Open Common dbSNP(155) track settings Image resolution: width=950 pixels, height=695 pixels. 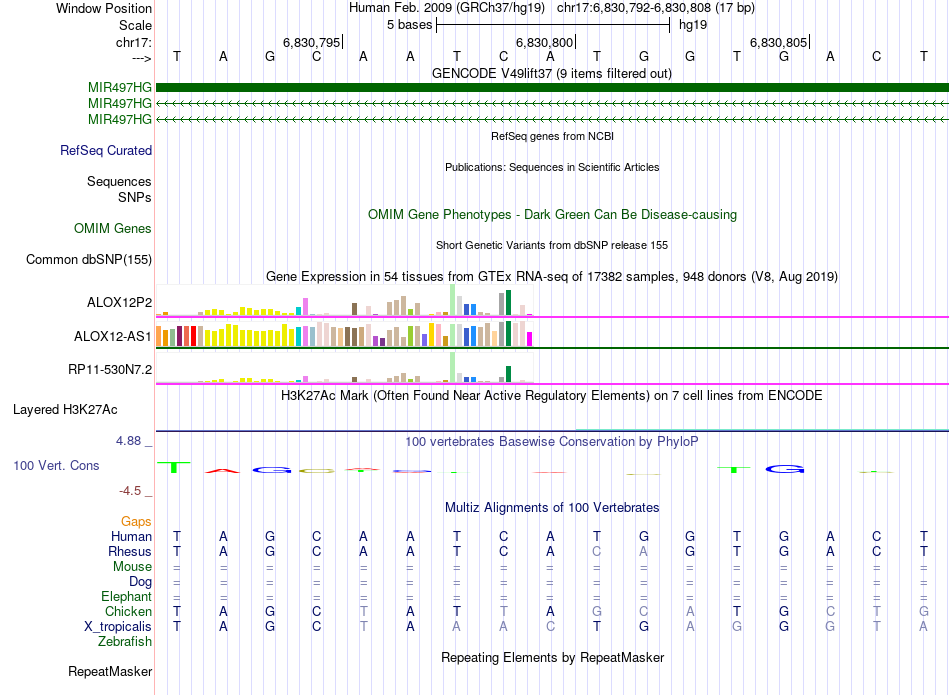[x=88, y=259]
